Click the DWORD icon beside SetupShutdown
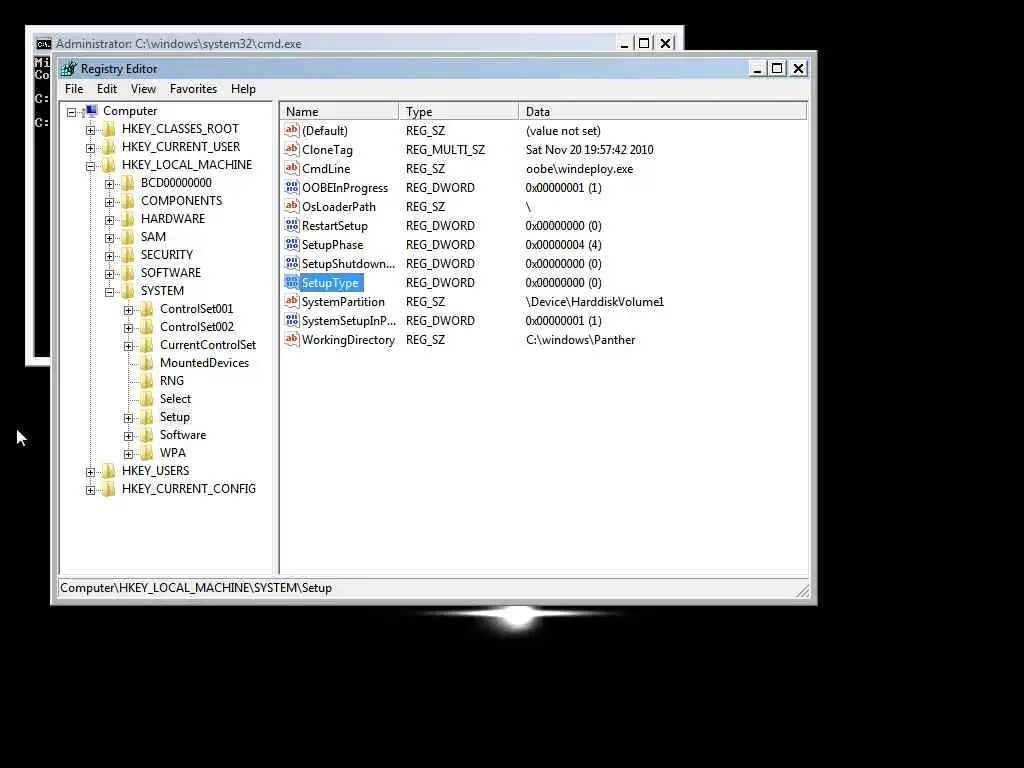 point(292,263)
